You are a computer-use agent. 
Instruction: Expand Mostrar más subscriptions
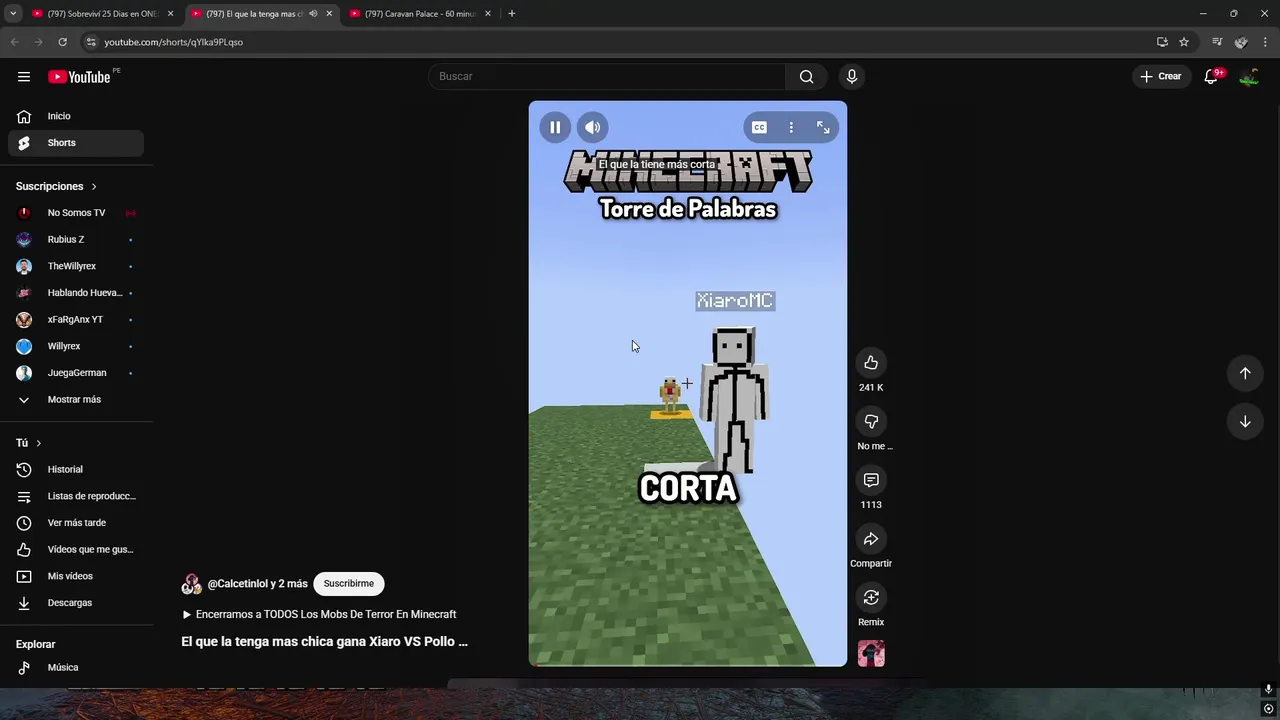pyautogui.click(x=76, y=399)
